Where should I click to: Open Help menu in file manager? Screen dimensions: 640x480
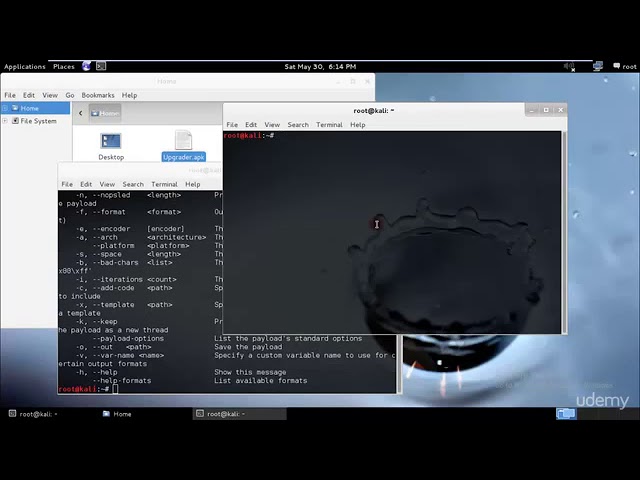[x=129, y=95]
